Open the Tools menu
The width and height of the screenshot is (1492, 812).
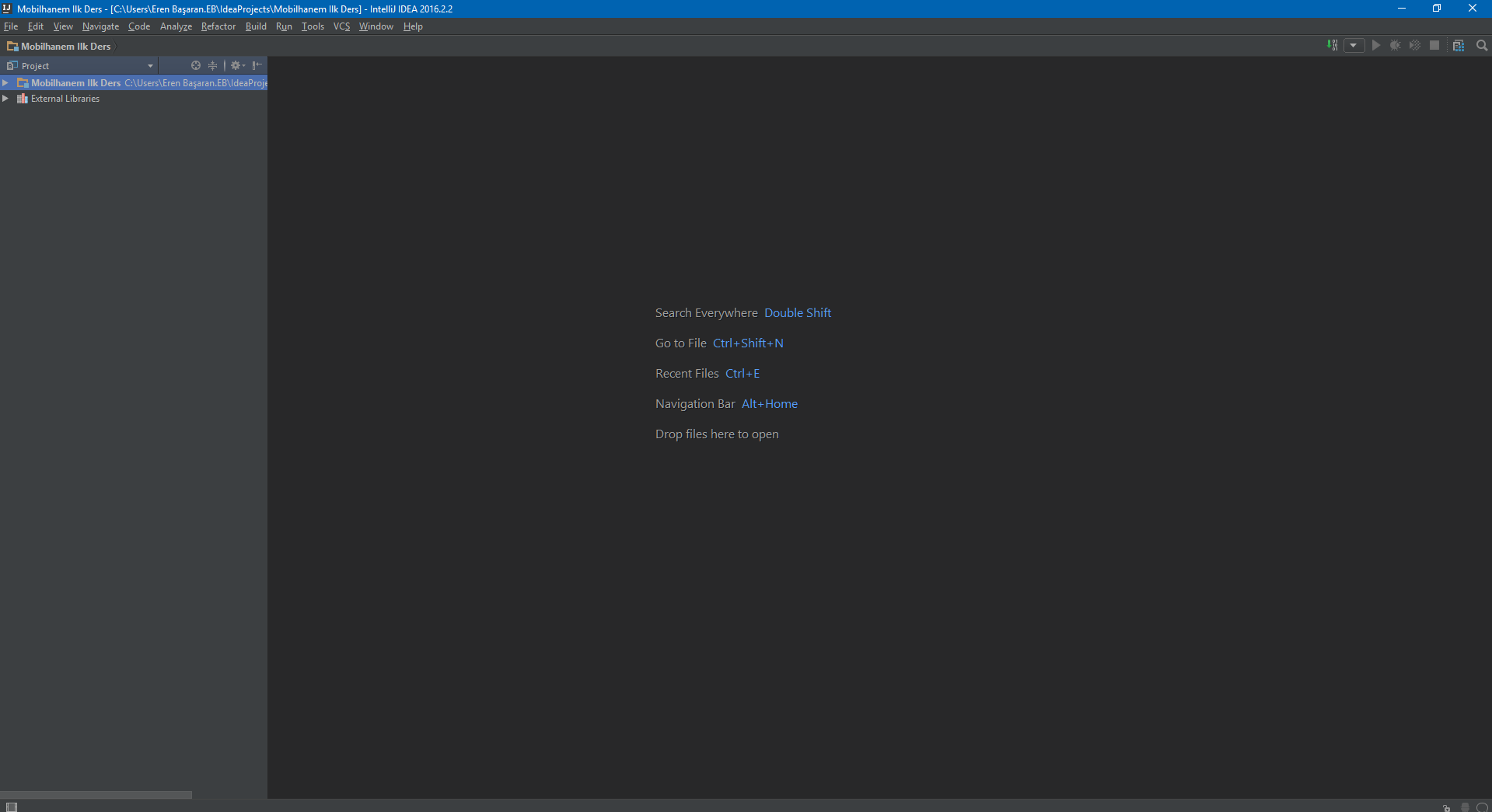point(313,26)
